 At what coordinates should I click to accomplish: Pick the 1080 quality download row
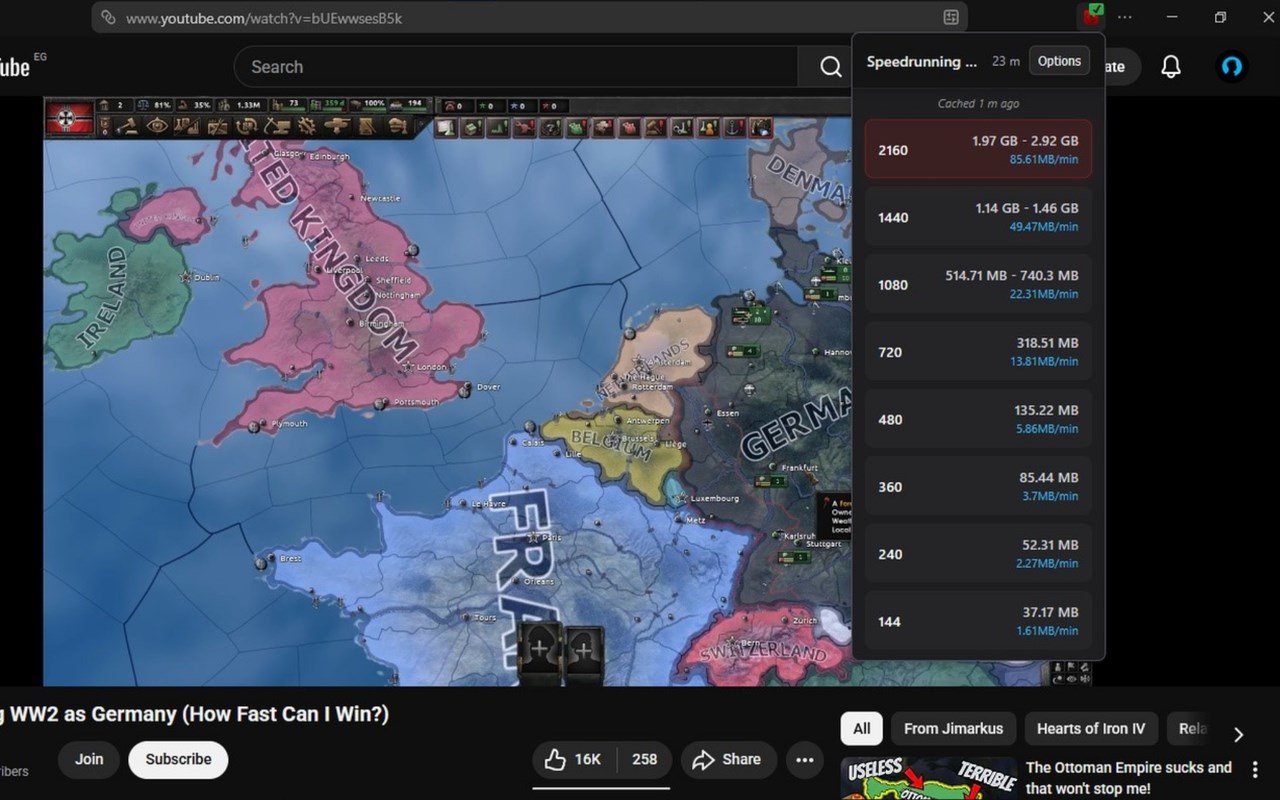pyautogui.click(x=978, y=284)
